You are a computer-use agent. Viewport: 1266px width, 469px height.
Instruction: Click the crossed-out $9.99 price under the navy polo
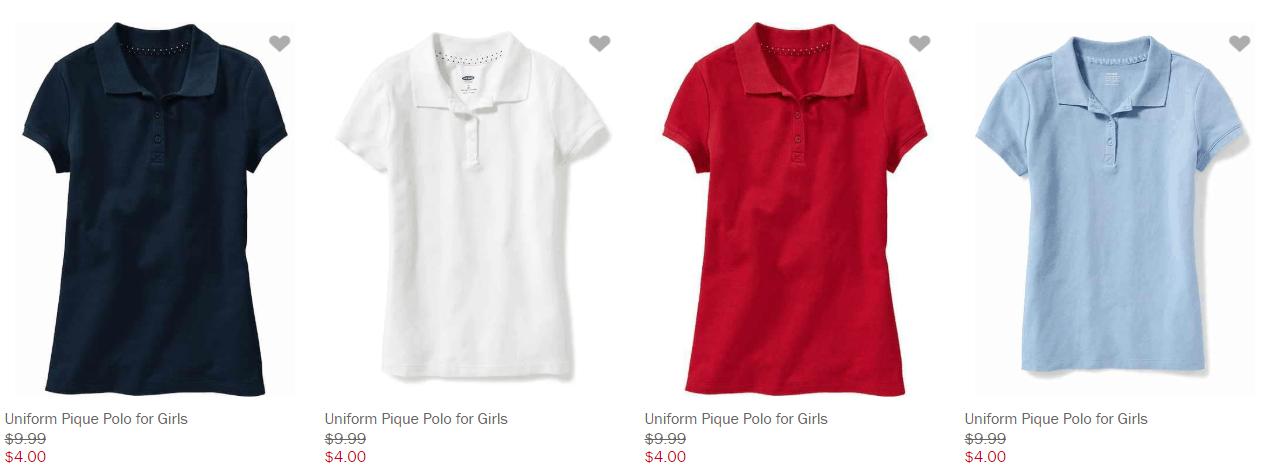(25, 439)
